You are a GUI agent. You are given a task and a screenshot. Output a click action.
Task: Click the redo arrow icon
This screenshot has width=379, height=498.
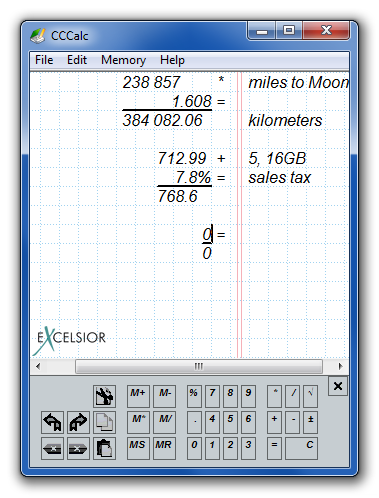pyautogui.click(x=78, y=422)
